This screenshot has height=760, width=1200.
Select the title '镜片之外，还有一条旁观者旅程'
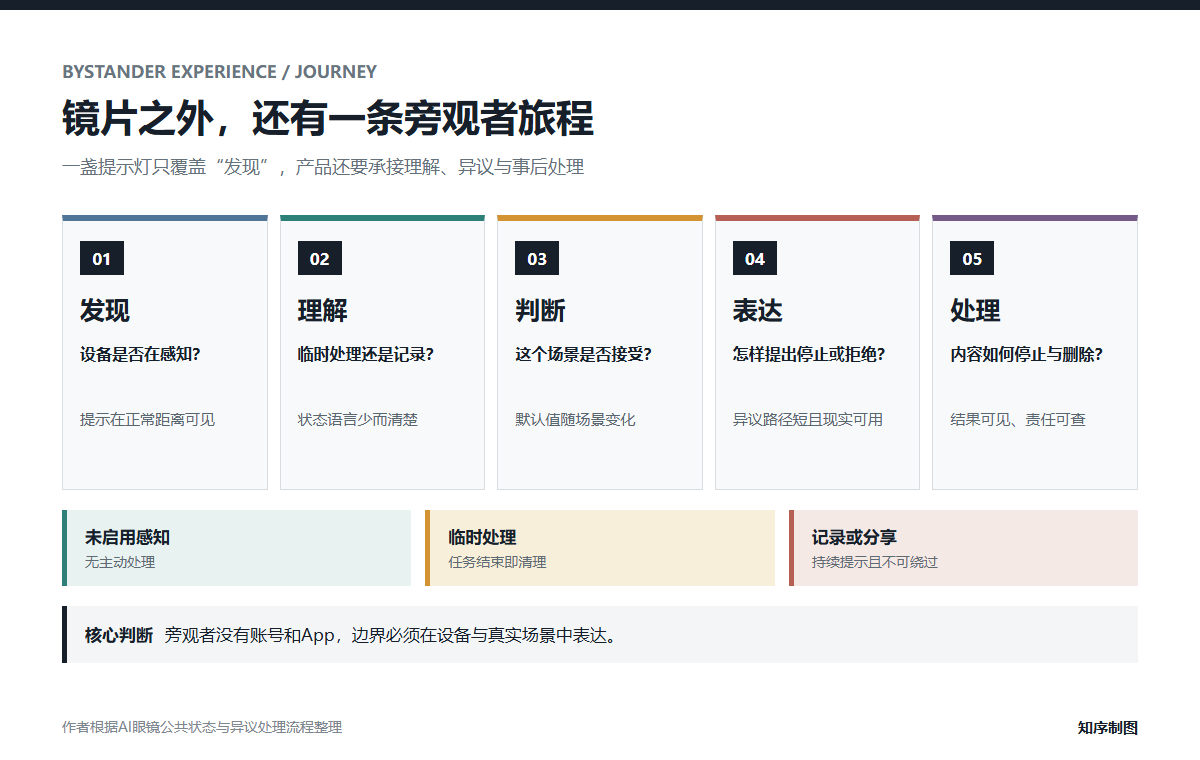pos(328,118)
